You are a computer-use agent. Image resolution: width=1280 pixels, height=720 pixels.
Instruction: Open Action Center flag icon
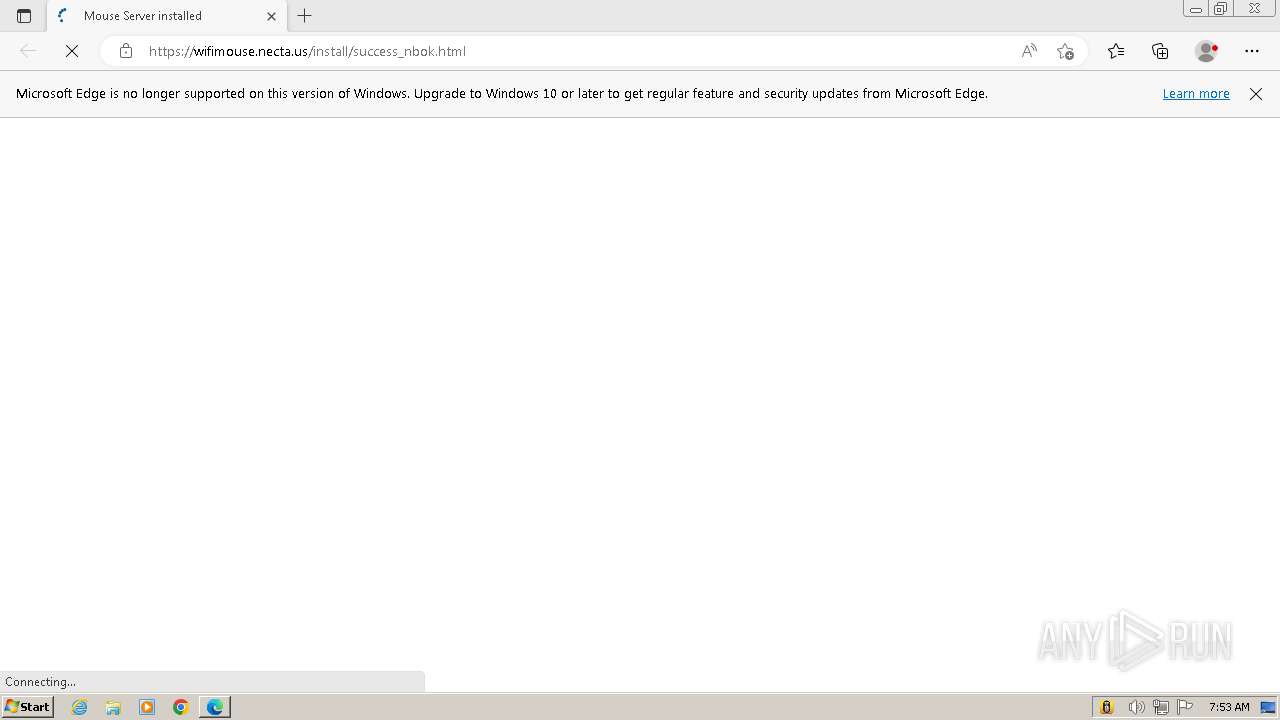[x=1185, y=707]
